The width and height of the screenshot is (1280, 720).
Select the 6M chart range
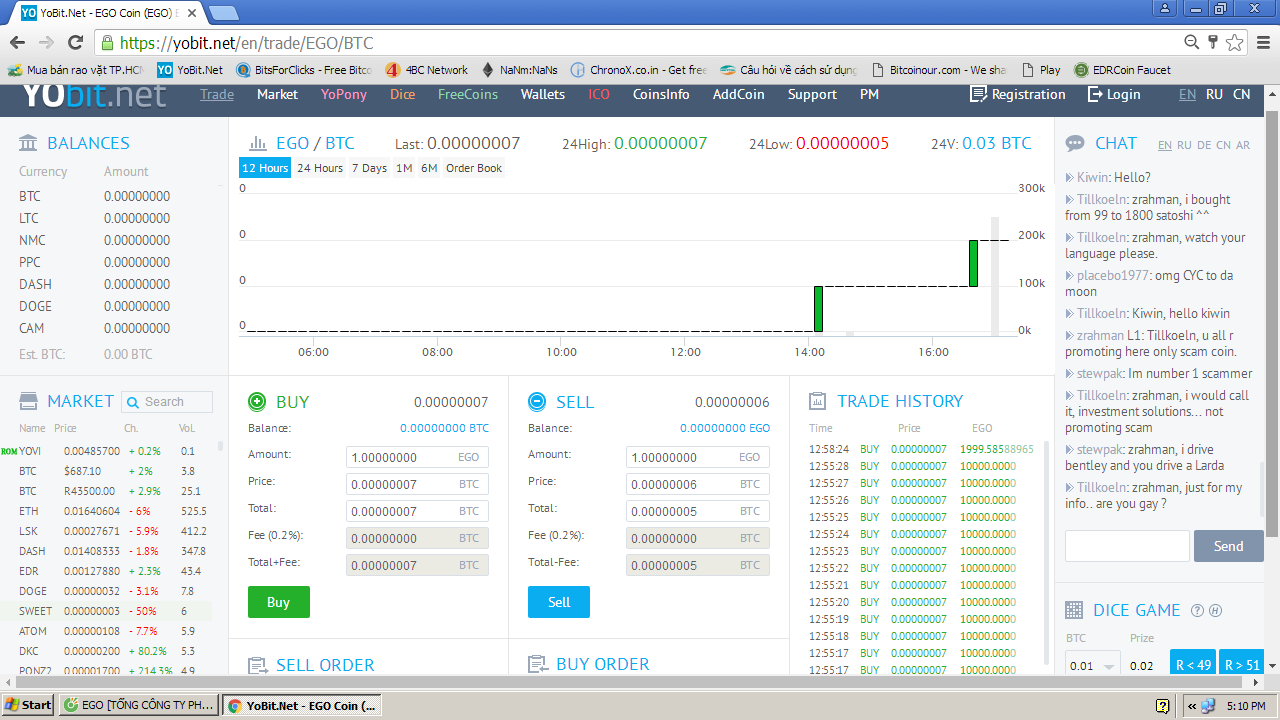429,168
